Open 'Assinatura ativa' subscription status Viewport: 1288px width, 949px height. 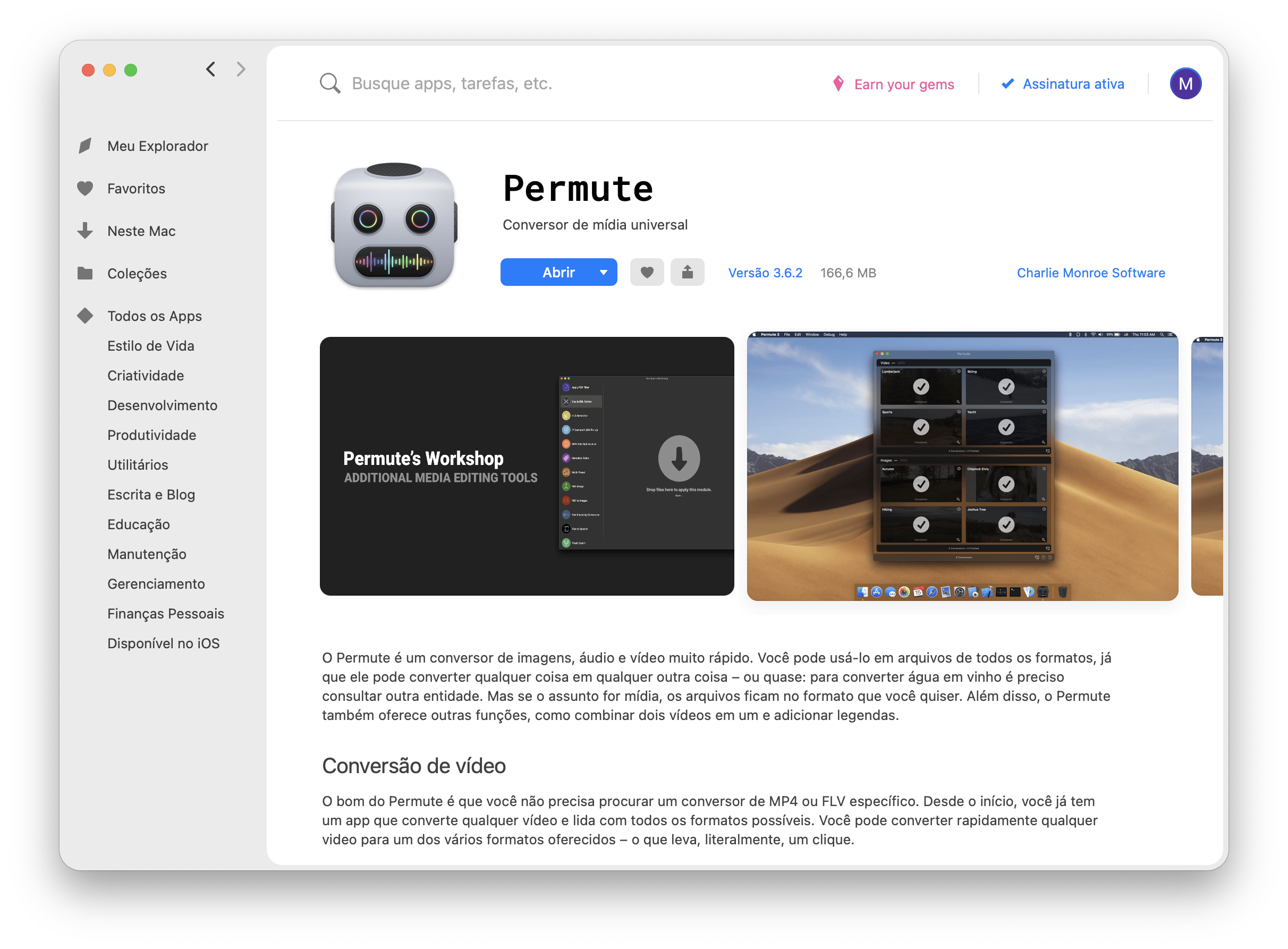tap(1073, 84)
